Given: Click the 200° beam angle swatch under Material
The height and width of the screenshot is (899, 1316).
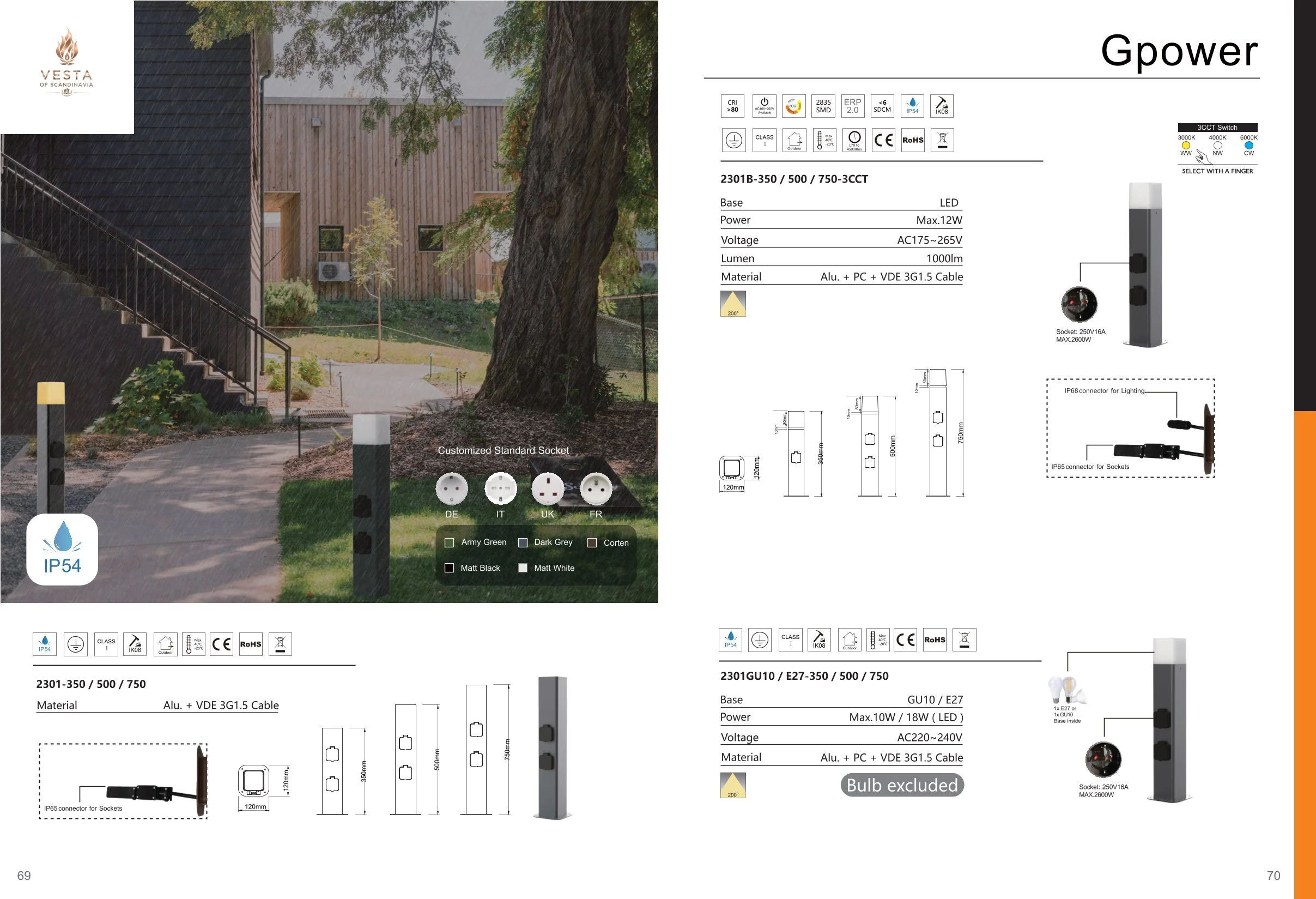Looking at the screenshot, I should coord(733,304).
